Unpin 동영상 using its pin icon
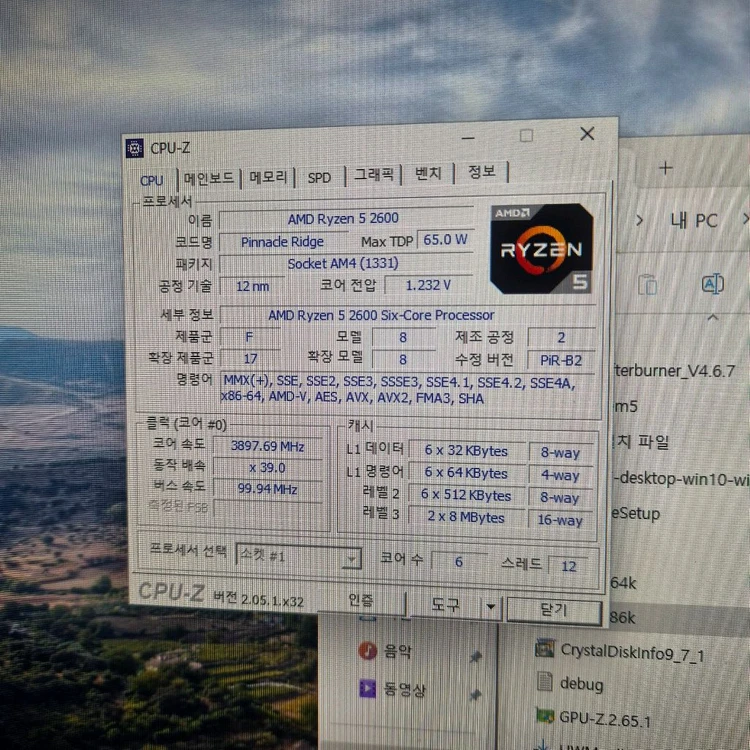The height and width of the screenshot is (750, 750). click(x=475, y=695)
